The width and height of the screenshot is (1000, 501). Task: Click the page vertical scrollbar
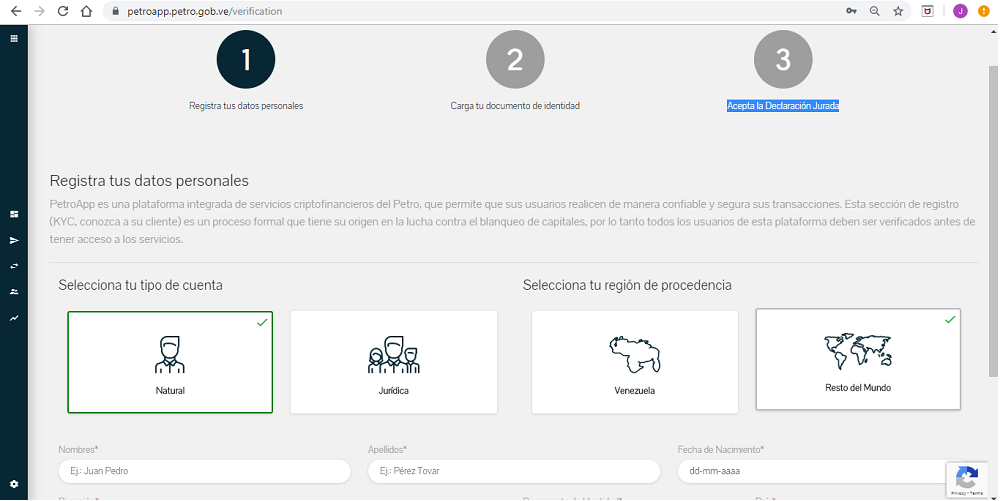tap(994, 221)
